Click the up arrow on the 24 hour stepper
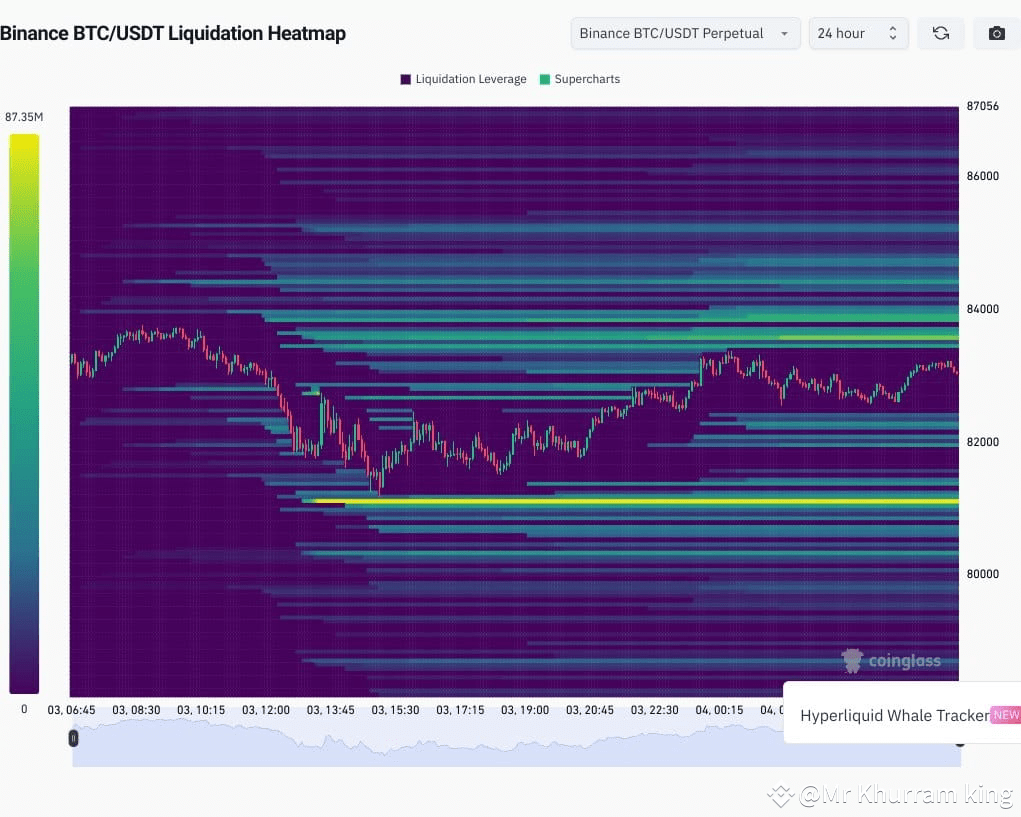This screenshot has height=817, width=1021. pyautogui.click(x=893, y=27)
